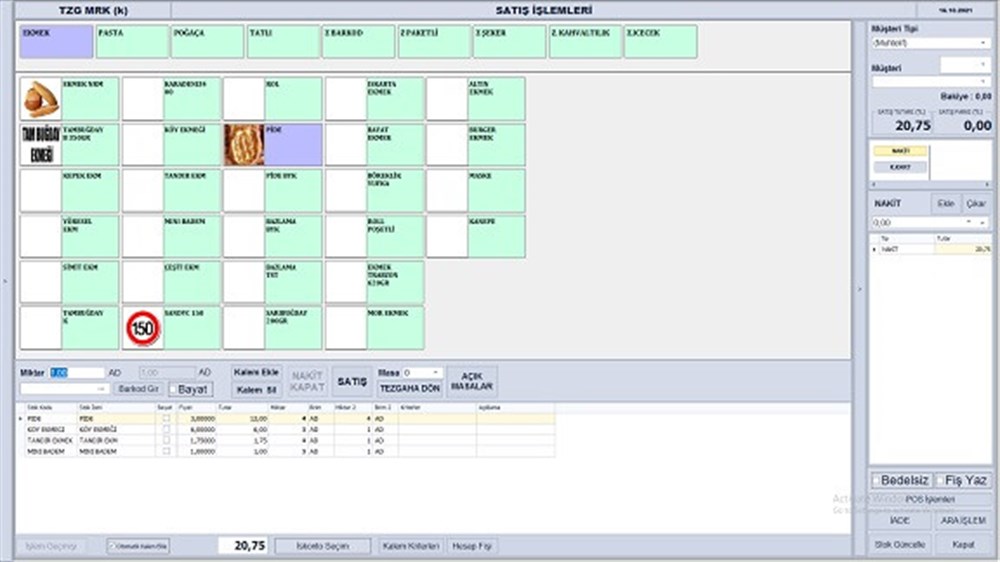This screenshot has height=562, width=1000.
Task: Click the Tam Buğday Ekmeği product image
Action: (41, 145)
